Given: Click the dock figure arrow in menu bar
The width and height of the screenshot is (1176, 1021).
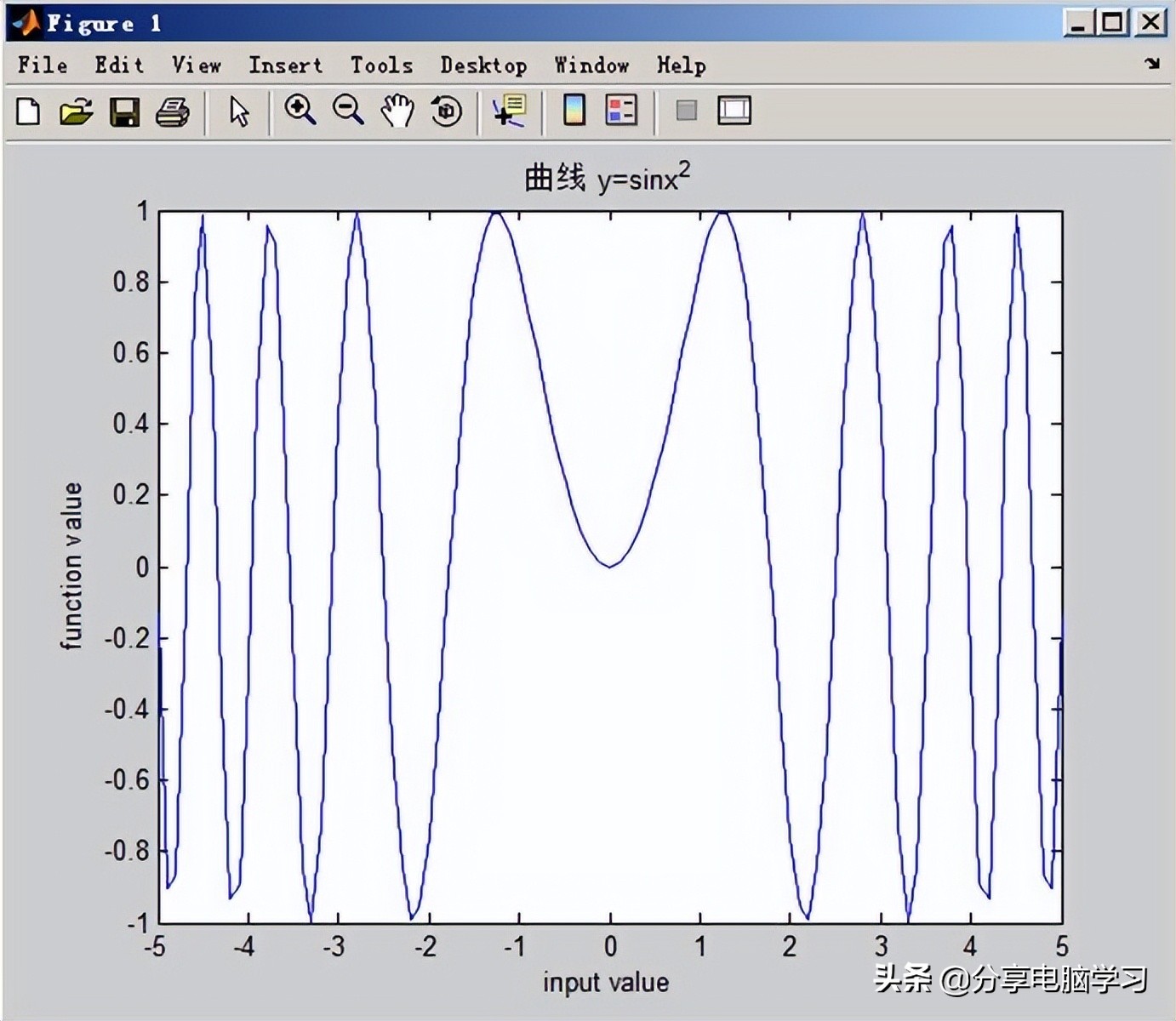Looking at the screenshot, I should (1152, 64).
